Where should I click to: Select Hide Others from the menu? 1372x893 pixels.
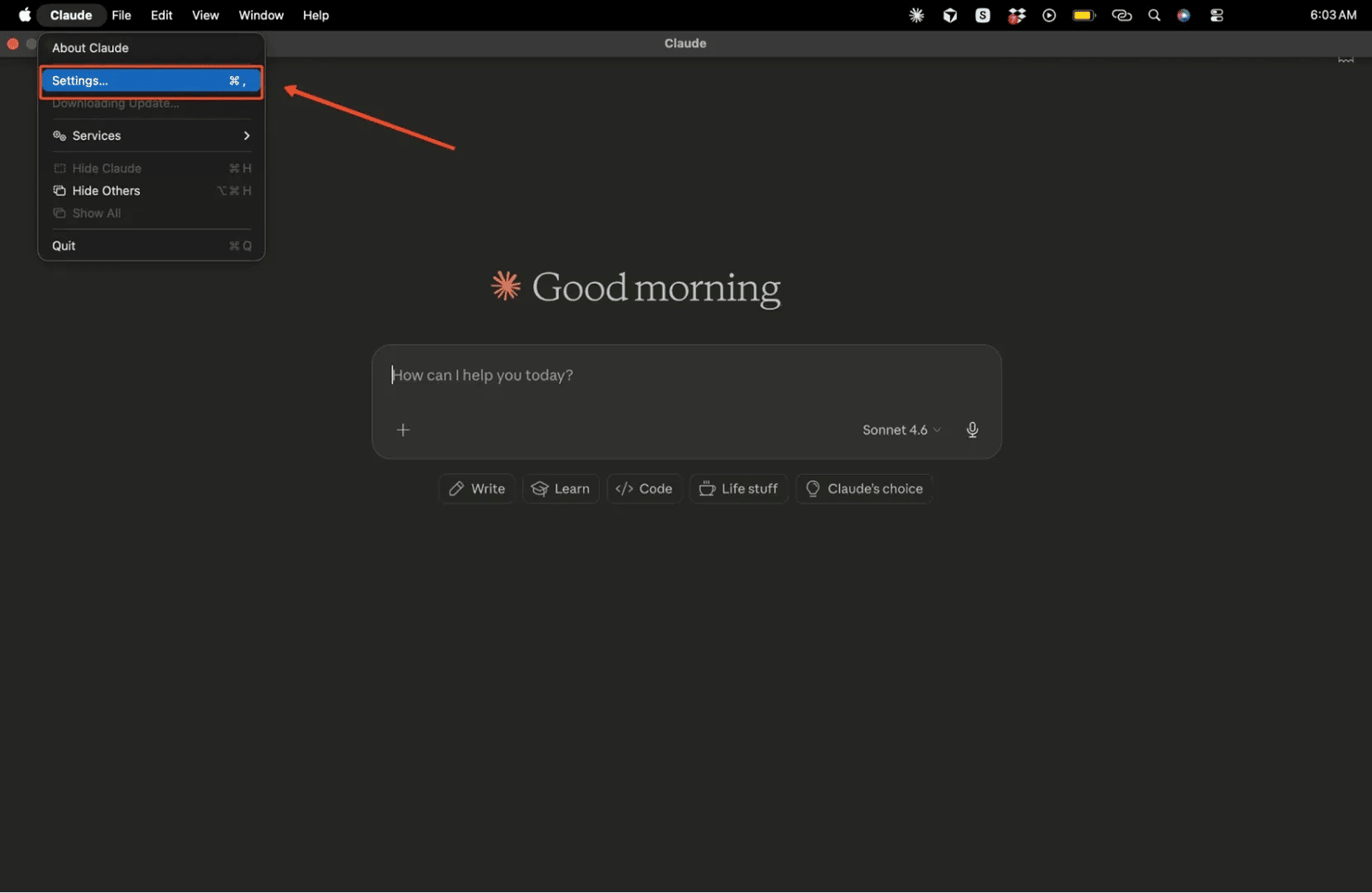[106, 191]
